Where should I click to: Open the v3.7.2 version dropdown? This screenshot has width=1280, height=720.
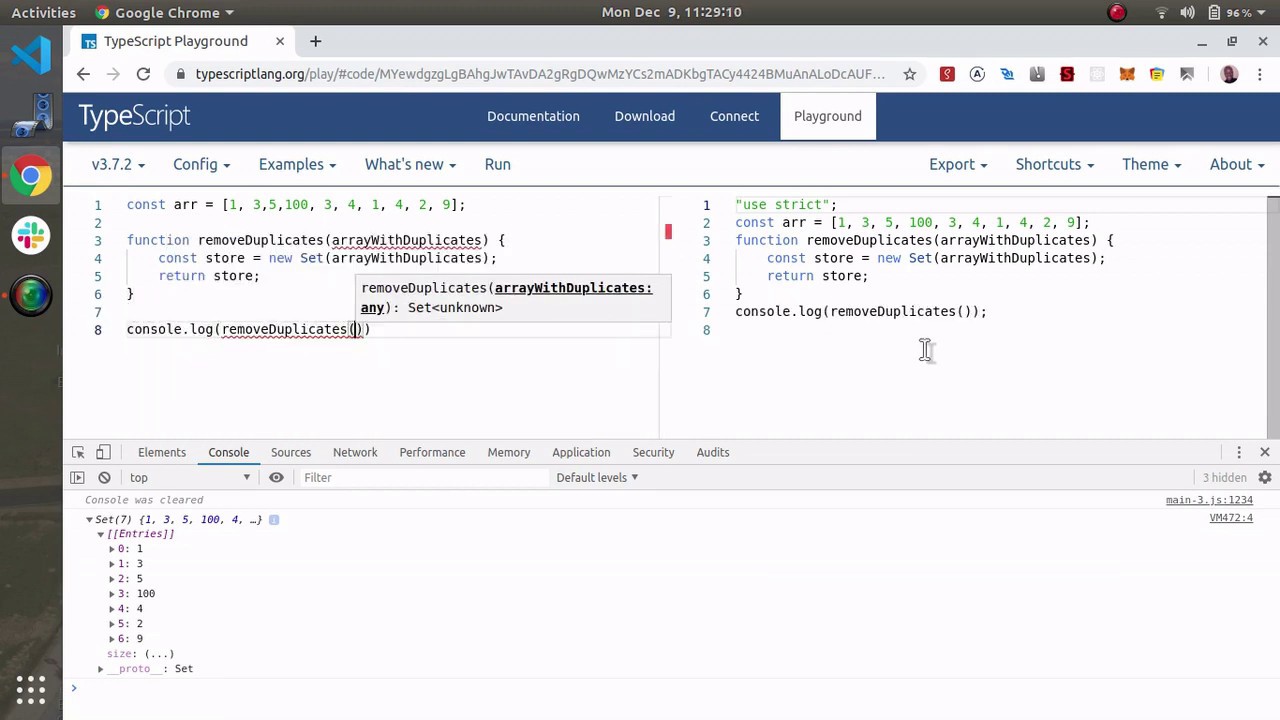118,164
